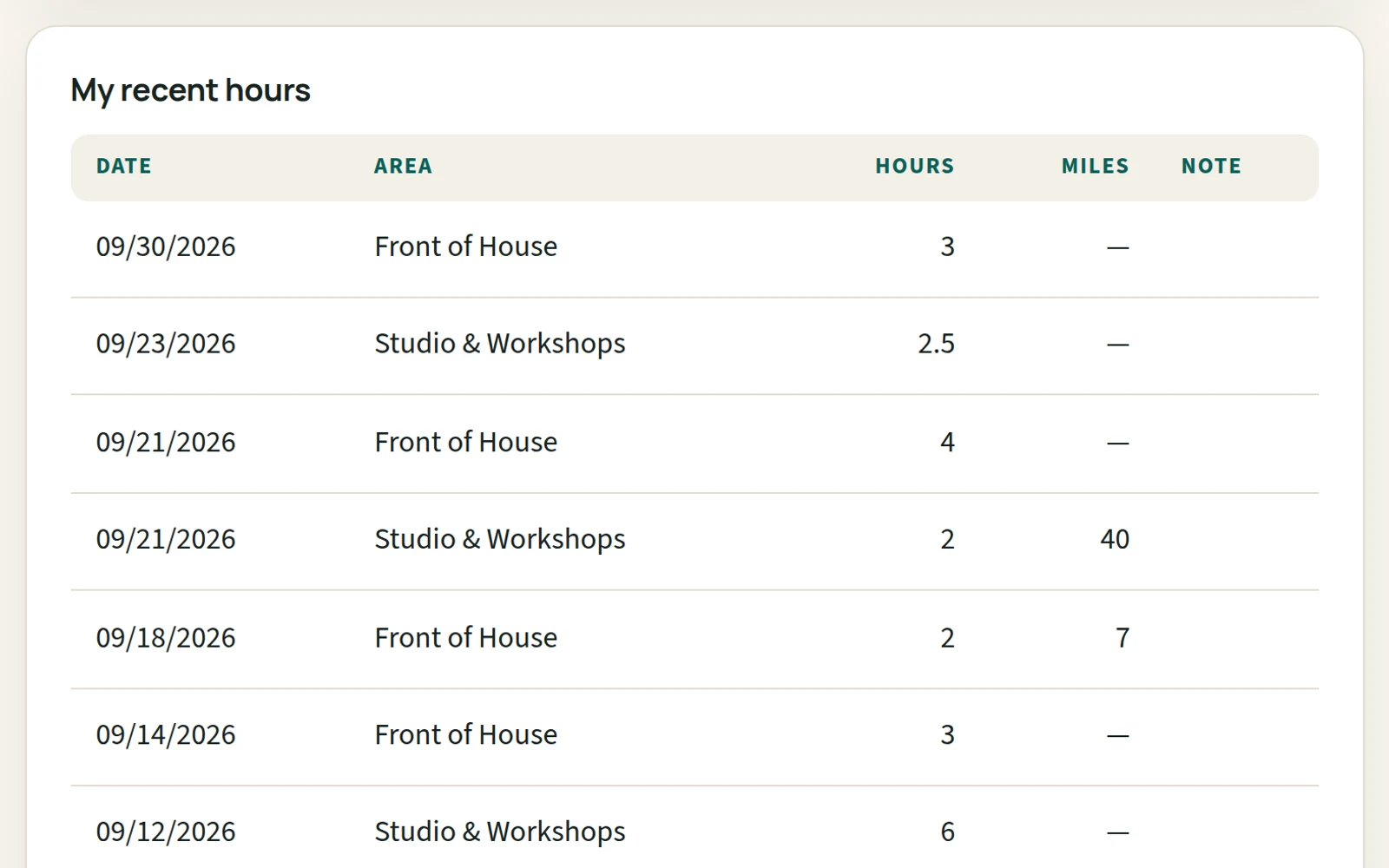The height and width of the screenshot is (868, 1389).
Task: Click Studio & Workshops in 09/12/2026 row
Action: click(x=500, y=832)
